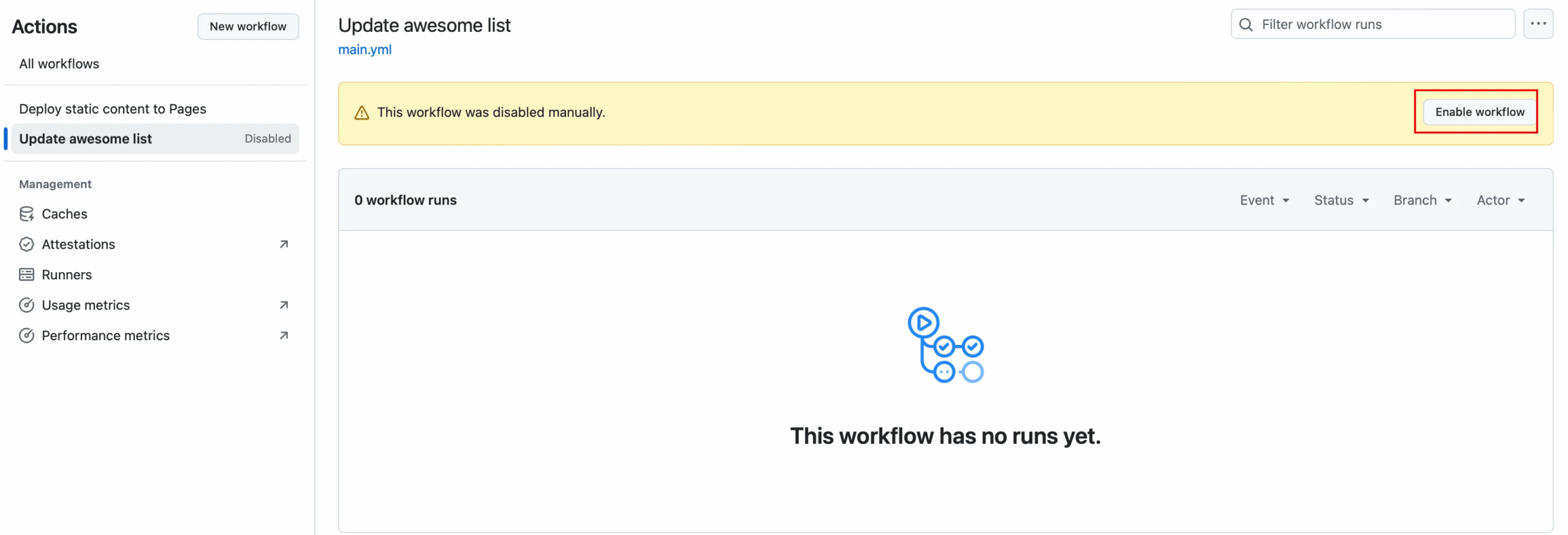
Task: Click the Caches database icon
Action: point(26,214)
